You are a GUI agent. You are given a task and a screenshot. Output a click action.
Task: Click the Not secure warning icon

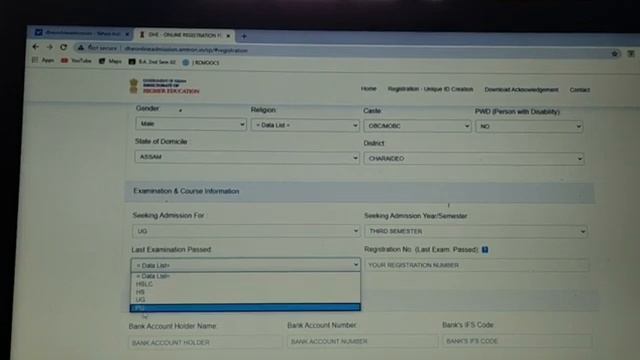(81, 48)
